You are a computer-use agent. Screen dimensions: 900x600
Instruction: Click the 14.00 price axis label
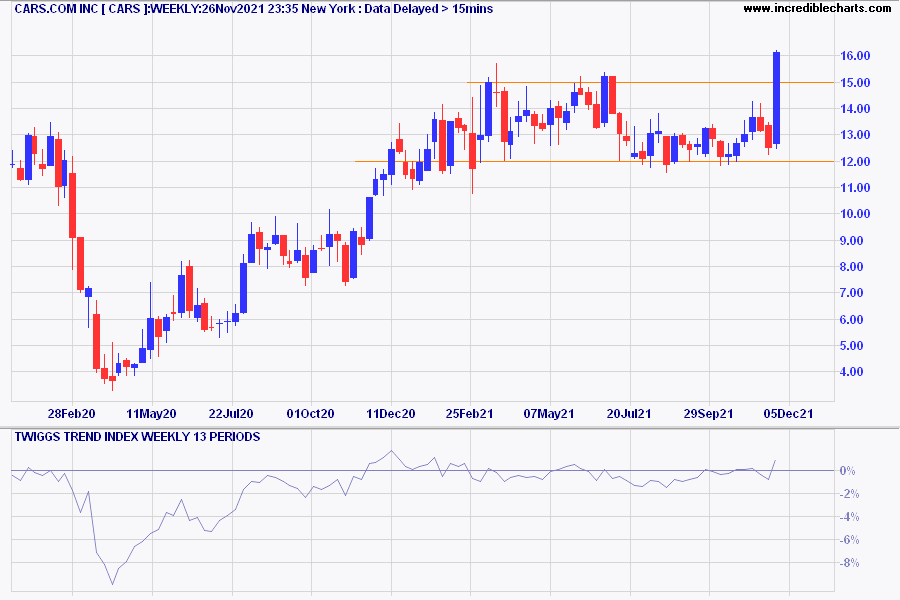pos(855,109)
